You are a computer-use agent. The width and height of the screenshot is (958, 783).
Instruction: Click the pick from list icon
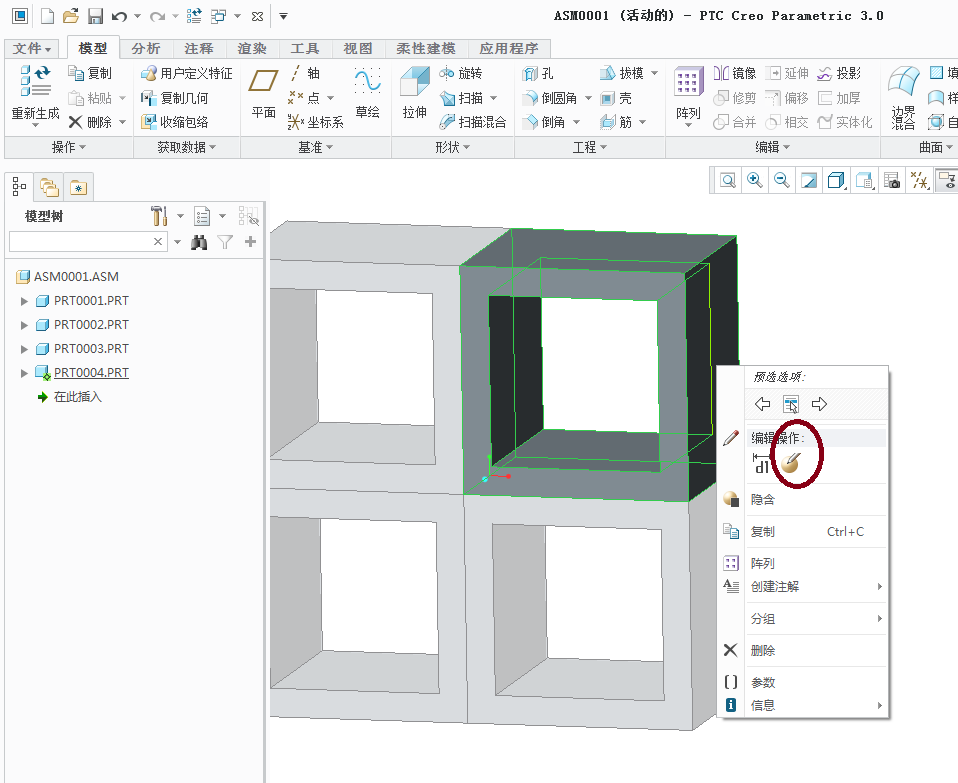tap(791, 404)
